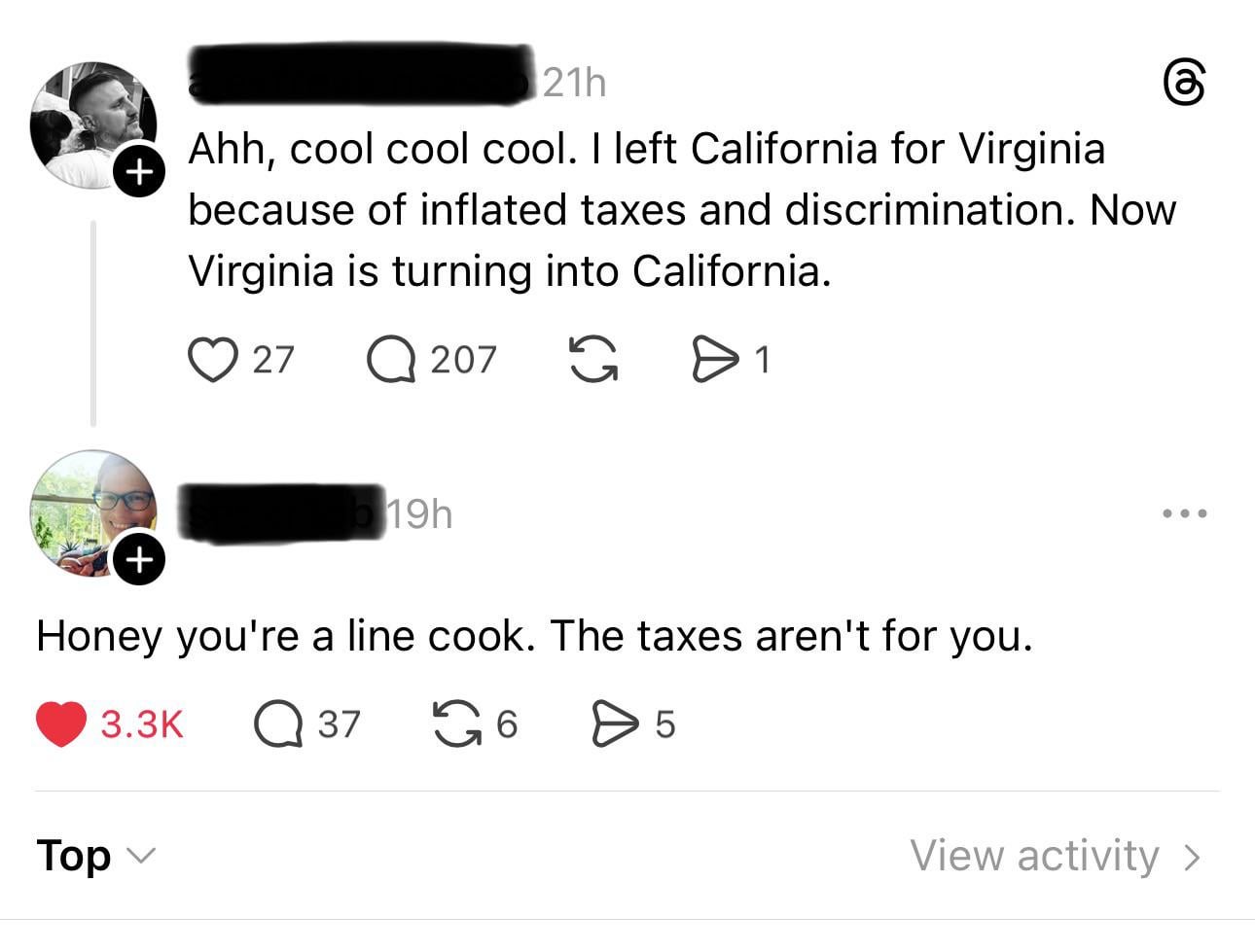The image size is (1255, 952).
Task: Open the Threads logo icon
Action: click(1185, 84)
